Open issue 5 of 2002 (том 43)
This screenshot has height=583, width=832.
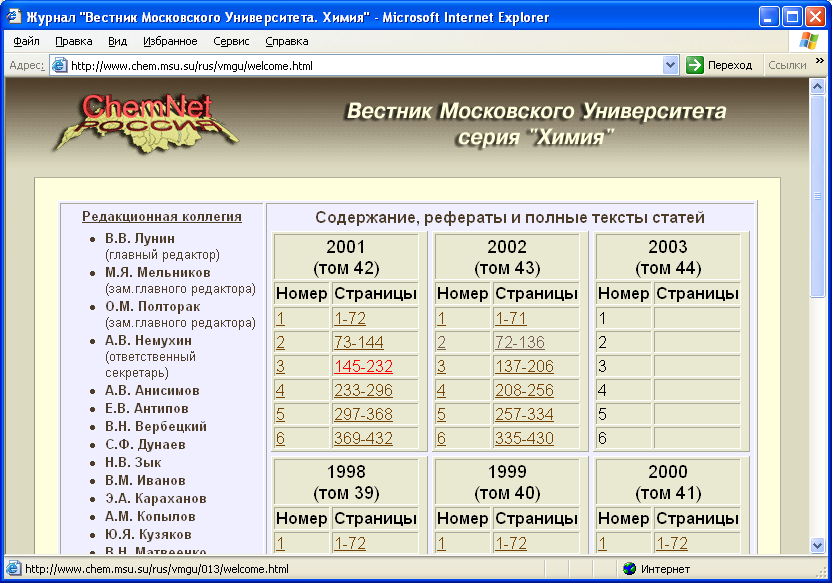[x=441, y=414]
